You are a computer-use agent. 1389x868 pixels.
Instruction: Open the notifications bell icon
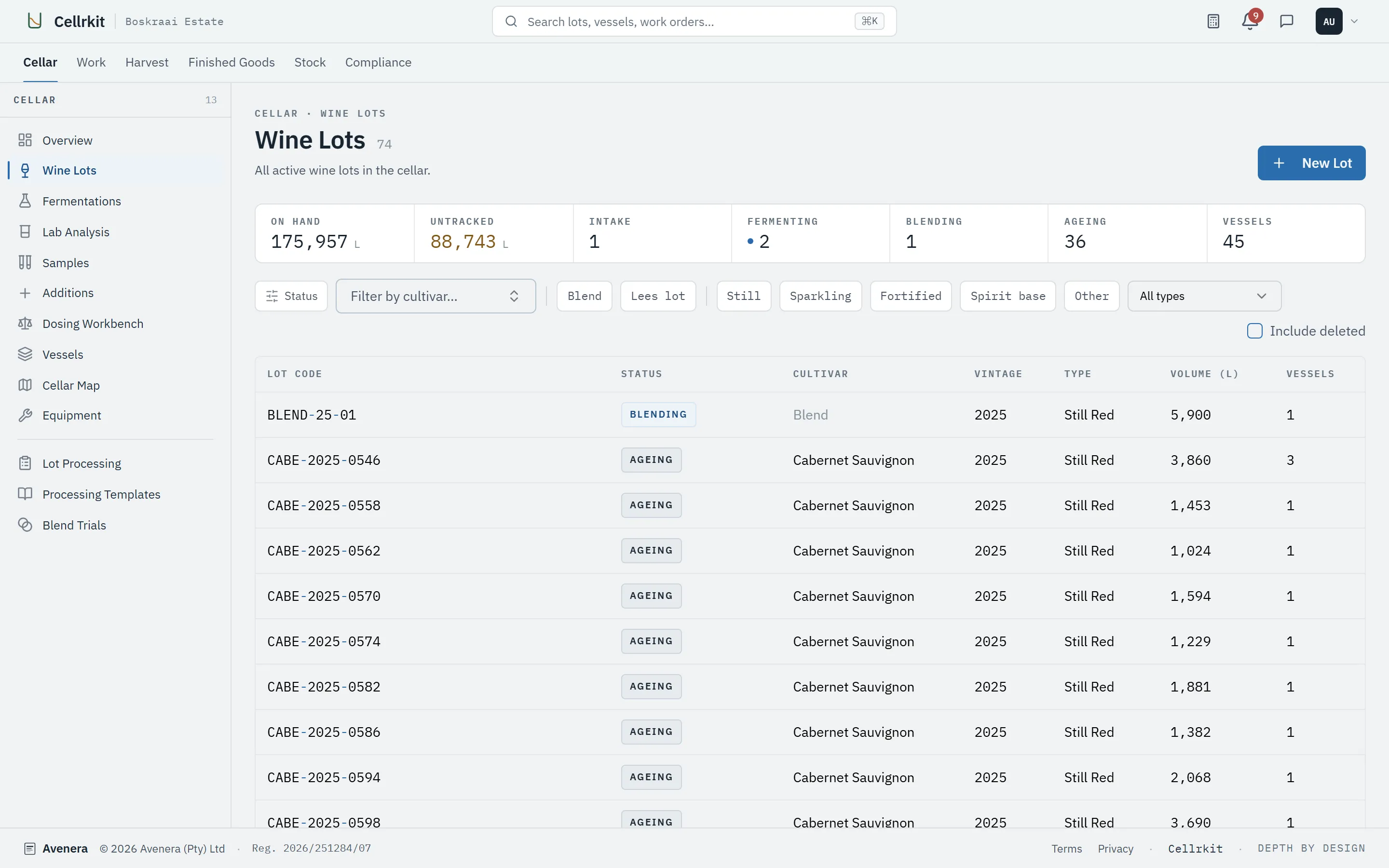(1250, 21)
